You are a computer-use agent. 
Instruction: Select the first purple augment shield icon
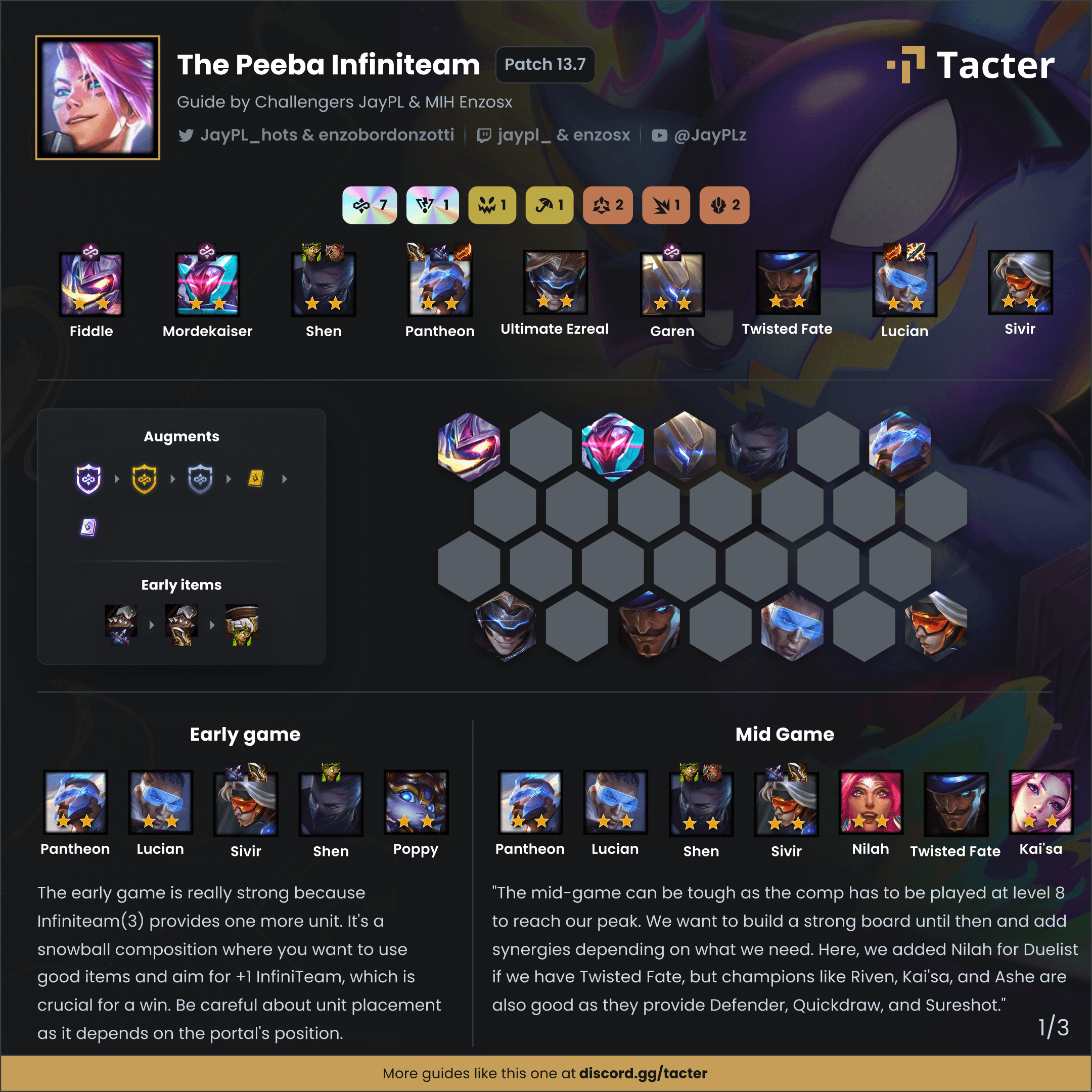(89, 479)
